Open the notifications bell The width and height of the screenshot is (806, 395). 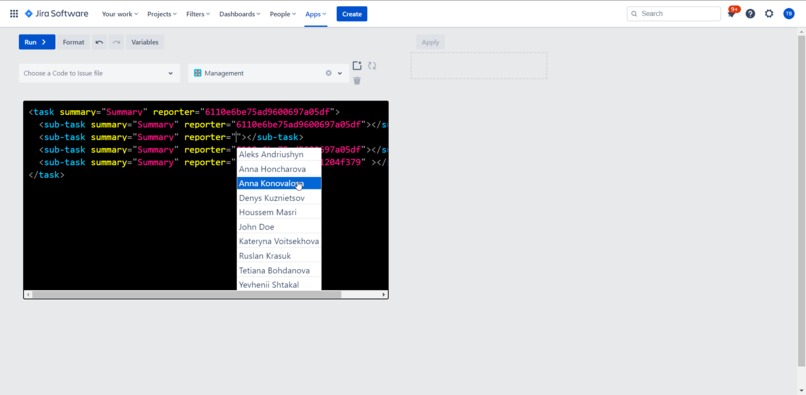tap(731, 14)
